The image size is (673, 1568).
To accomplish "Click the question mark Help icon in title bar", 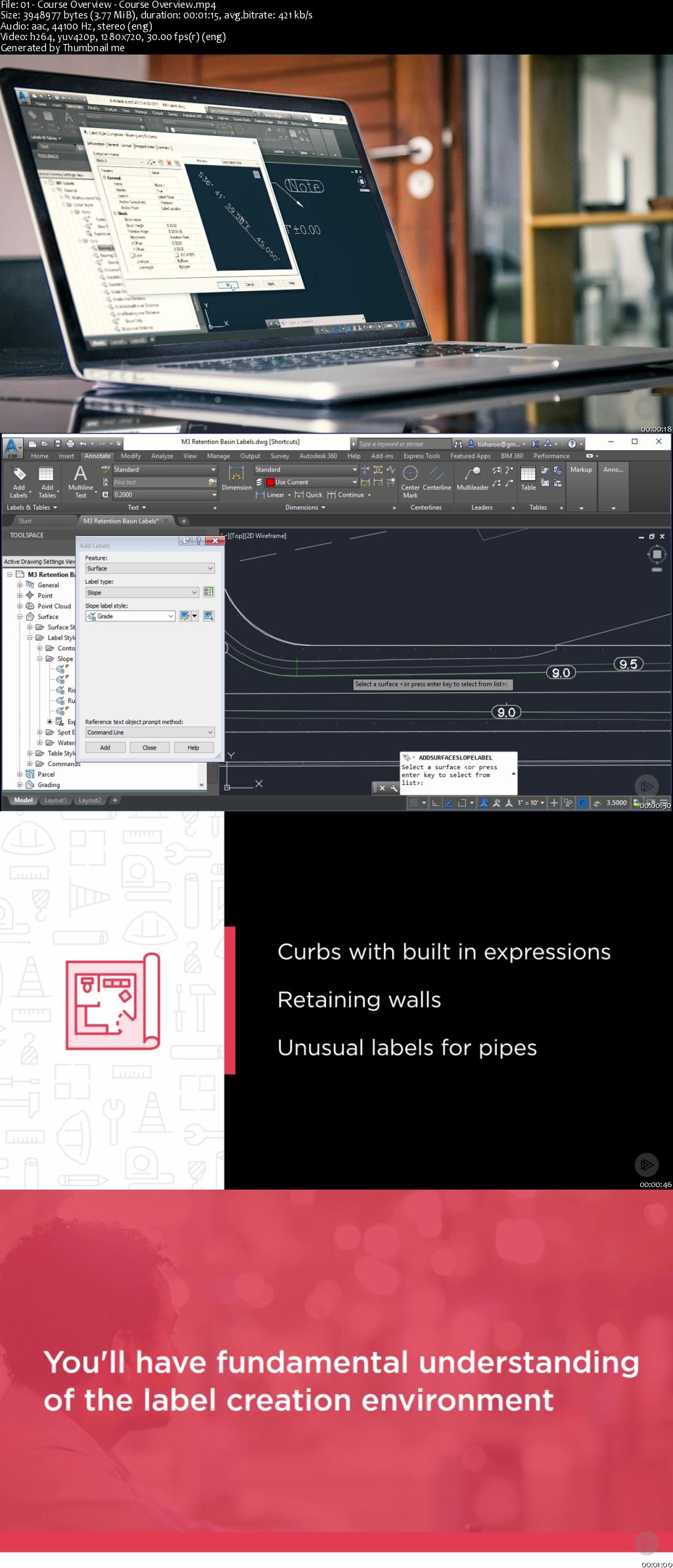I will (x=572, y=443).
